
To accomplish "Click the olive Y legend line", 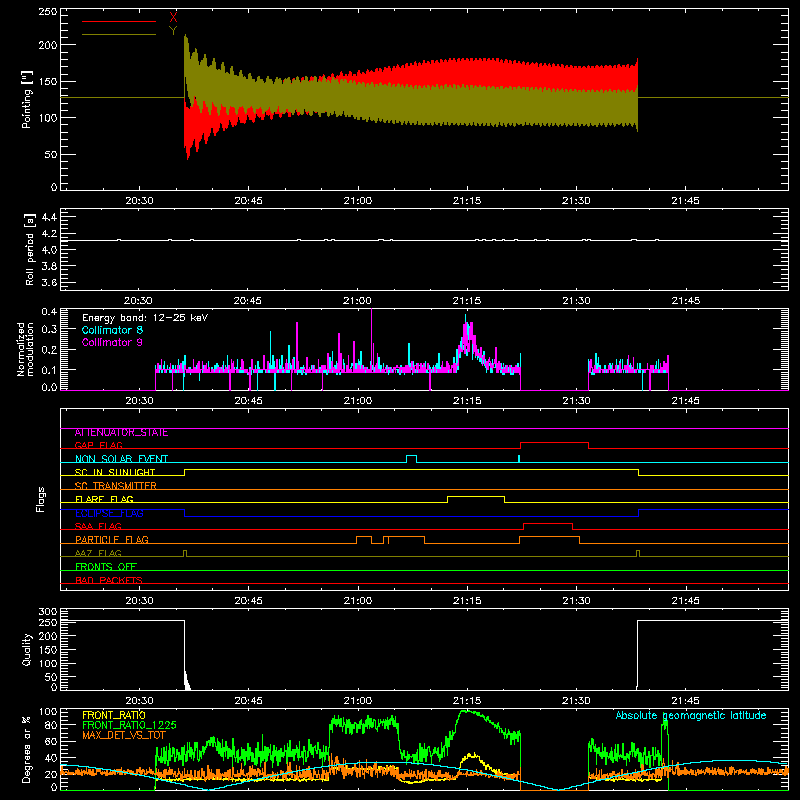I will [x=119, y=34].
